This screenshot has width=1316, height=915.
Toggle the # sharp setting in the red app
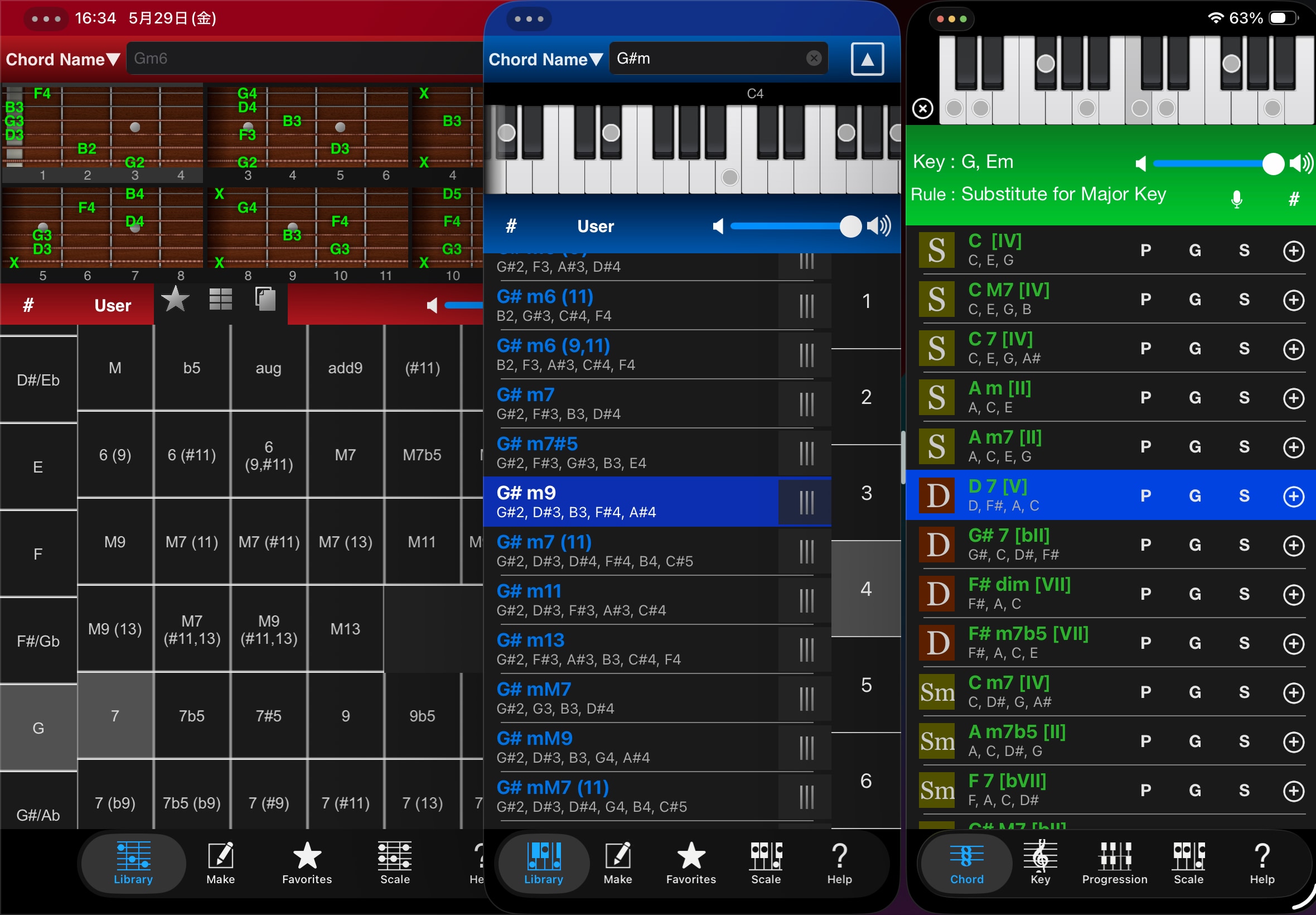(28, 305)
